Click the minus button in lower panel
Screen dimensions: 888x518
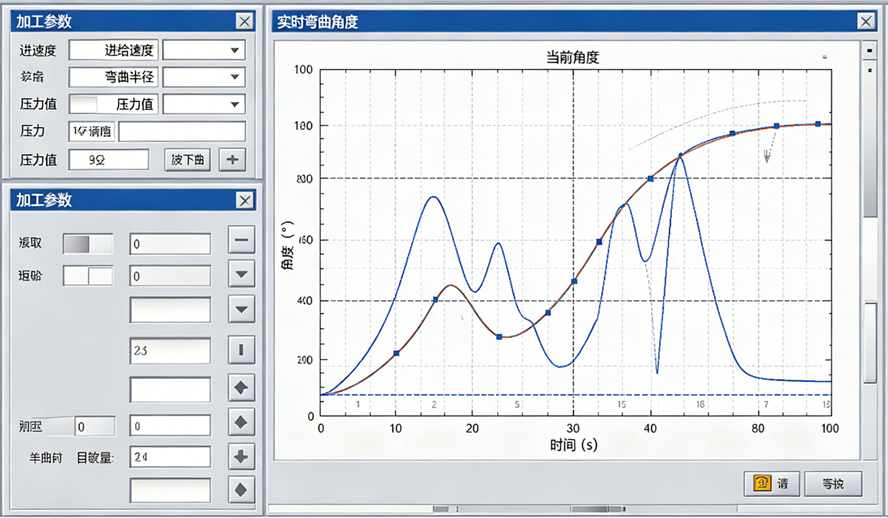(x=241, y=240)
